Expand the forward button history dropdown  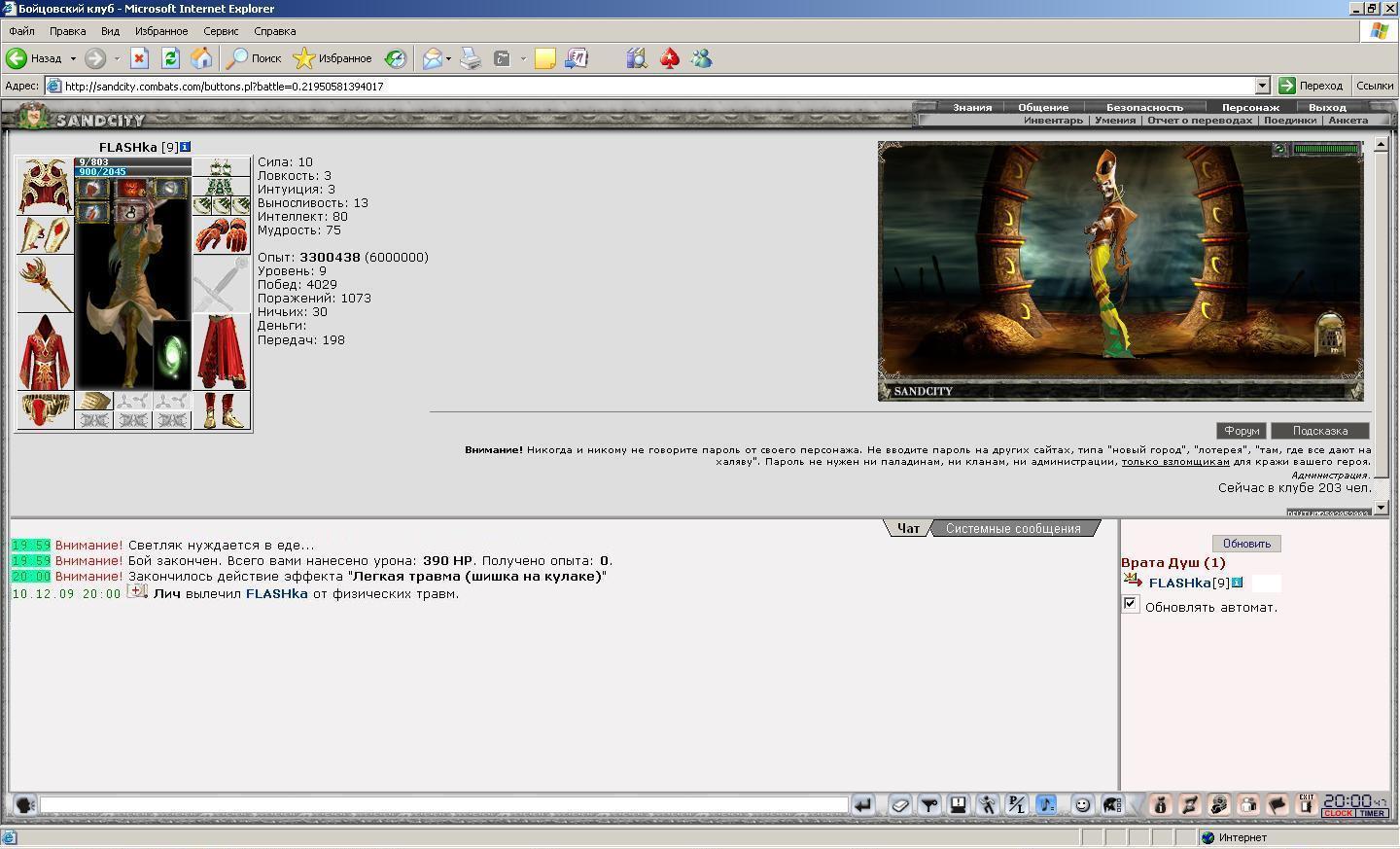(x=117, y=58)
